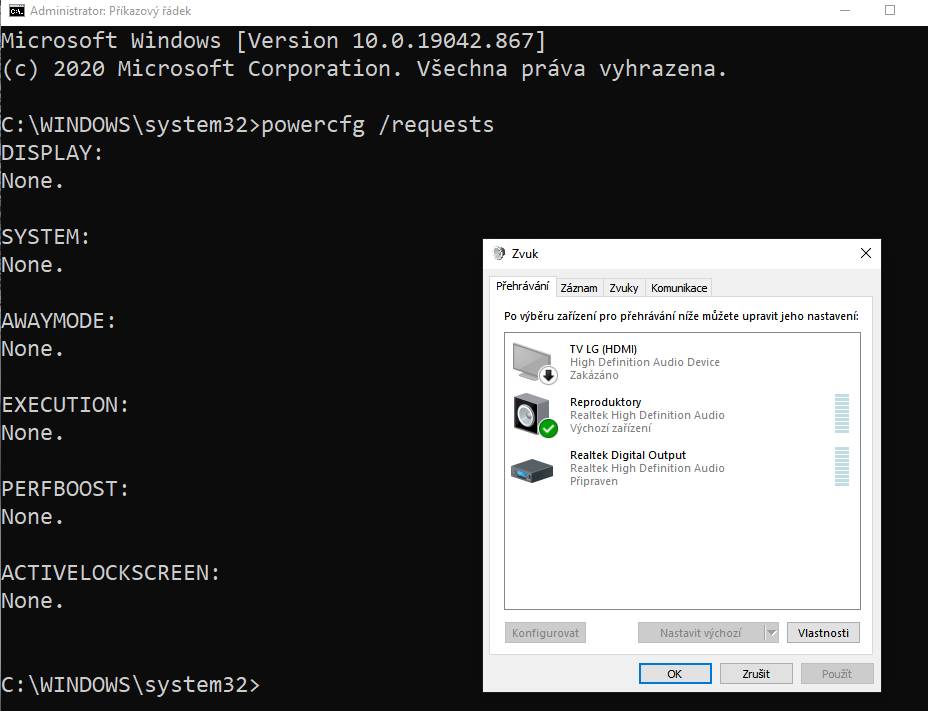Viewport: 928px width, 711px height.
Task: Click 'High Definition Audio Device' description under TV LG
Action: tap(645, 362)
